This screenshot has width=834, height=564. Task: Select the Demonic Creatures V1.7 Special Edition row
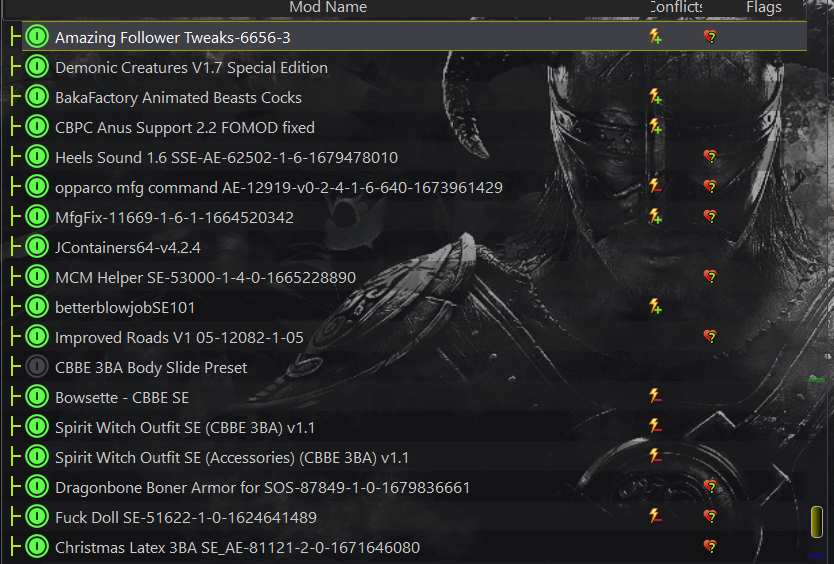(414, 67)
